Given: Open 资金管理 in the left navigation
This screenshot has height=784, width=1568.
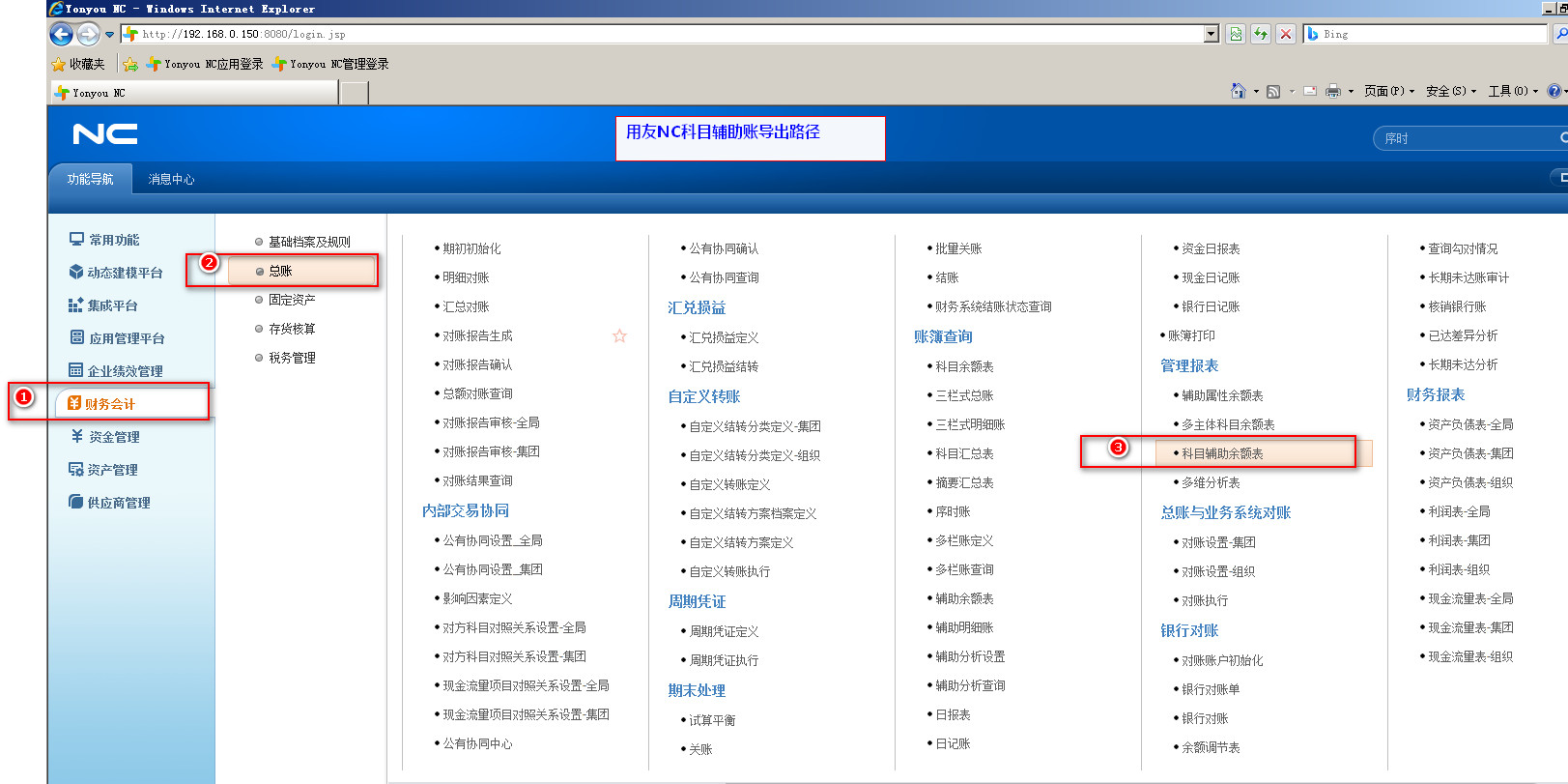Looking at the screenshot, I should tap(114, 437).
